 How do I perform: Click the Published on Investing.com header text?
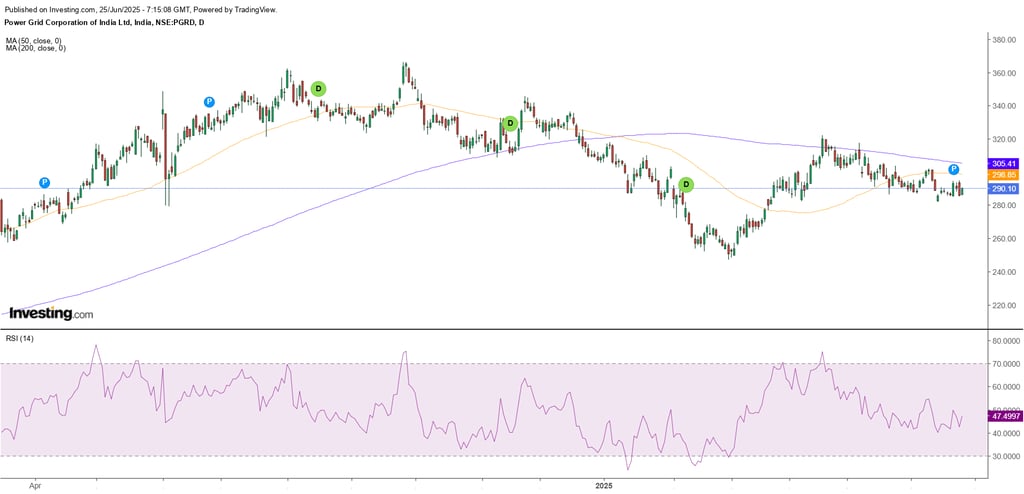point(140,10)
